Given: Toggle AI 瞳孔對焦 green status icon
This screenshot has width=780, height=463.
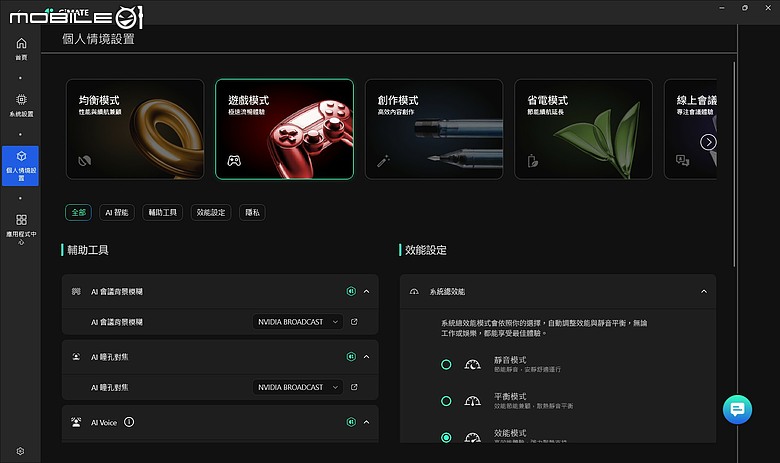Looking at the screenshot, I should coord(351,357).
